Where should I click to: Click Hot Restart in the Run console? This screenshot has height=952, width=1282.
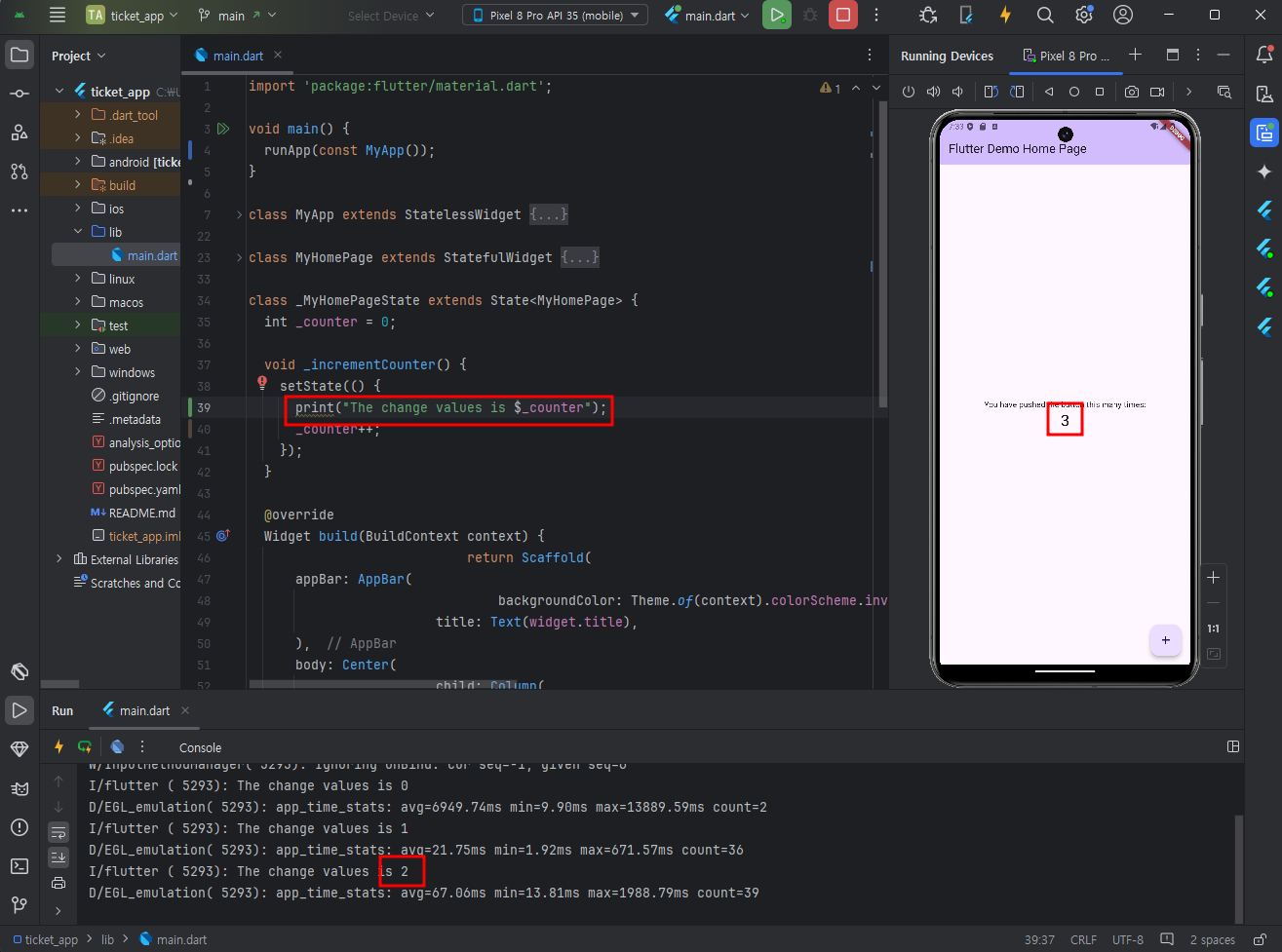[85, 746]
